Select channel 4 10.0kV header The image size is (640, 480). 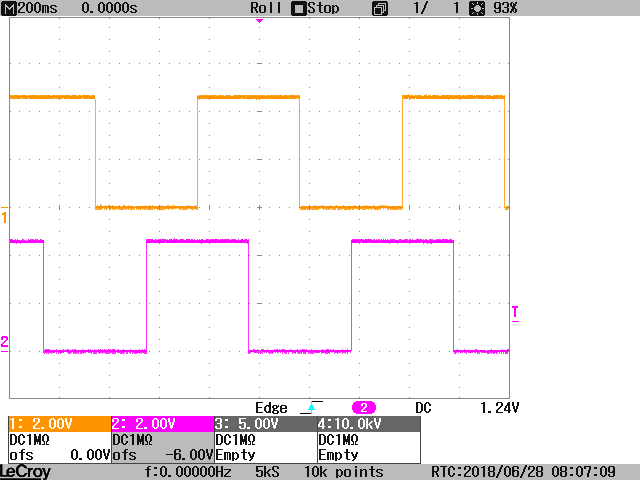pyautogui.click(x=369, y=424)
